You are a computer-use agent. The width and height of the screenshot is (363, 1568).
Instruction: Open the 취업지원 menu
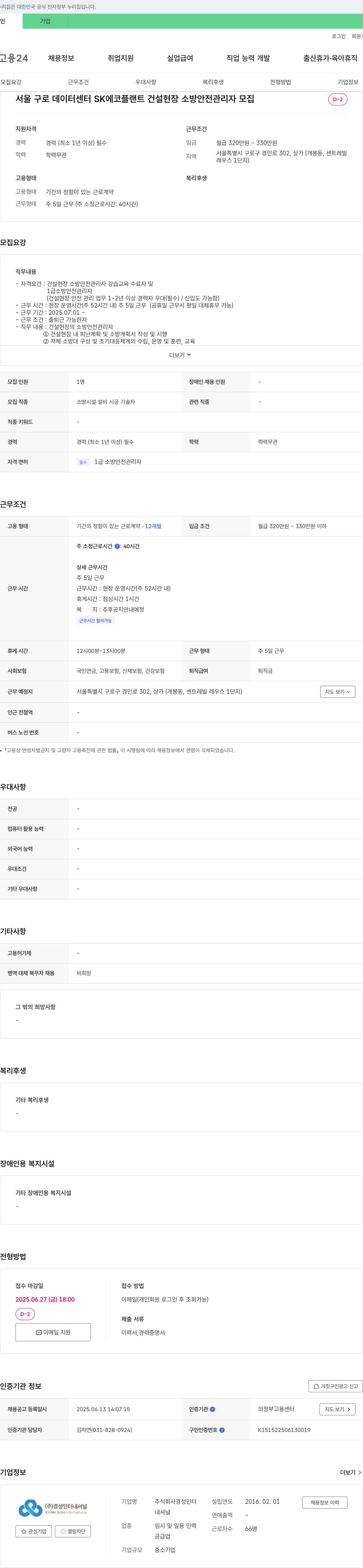coord(121,59)
